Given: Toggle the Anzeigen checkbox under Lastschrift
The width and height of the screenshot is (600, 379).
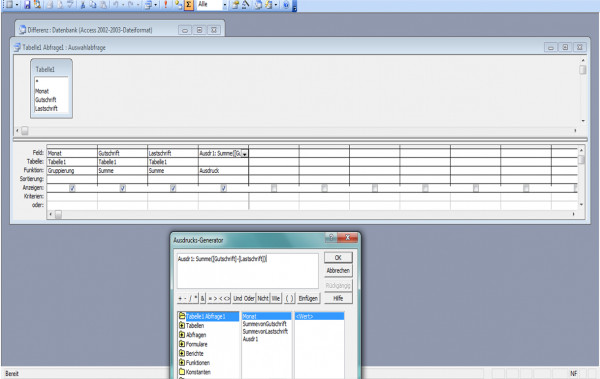Looking at the screenshot, I should click(x=173, y=188).
